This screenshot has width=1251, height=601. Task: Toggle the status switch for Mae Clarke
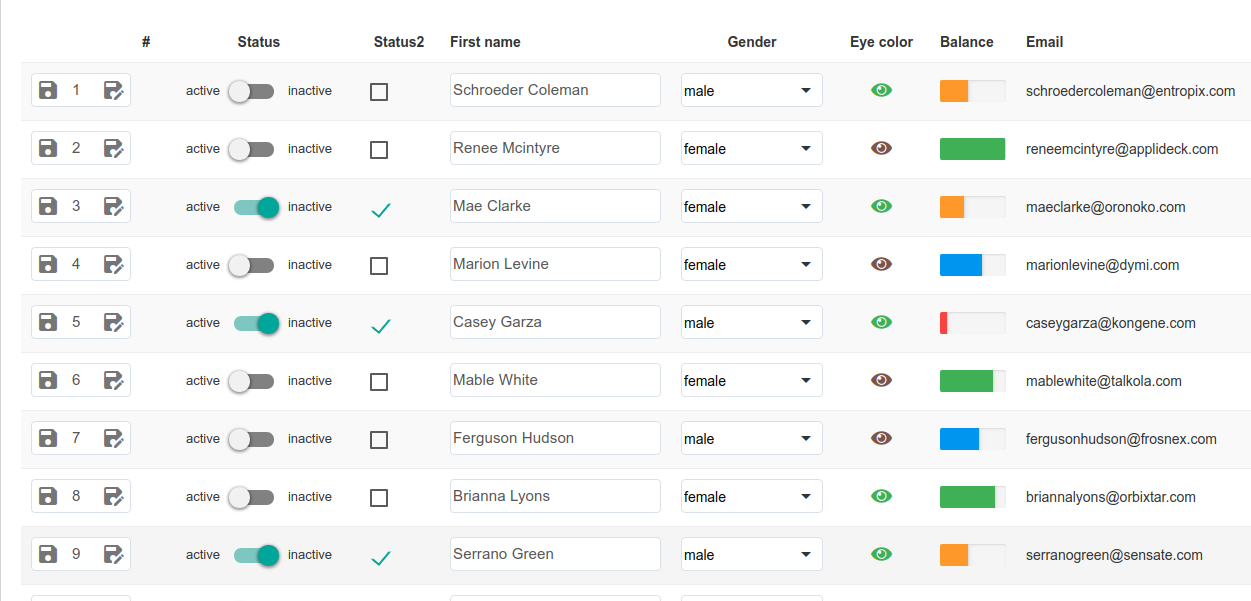pos(256,207)
